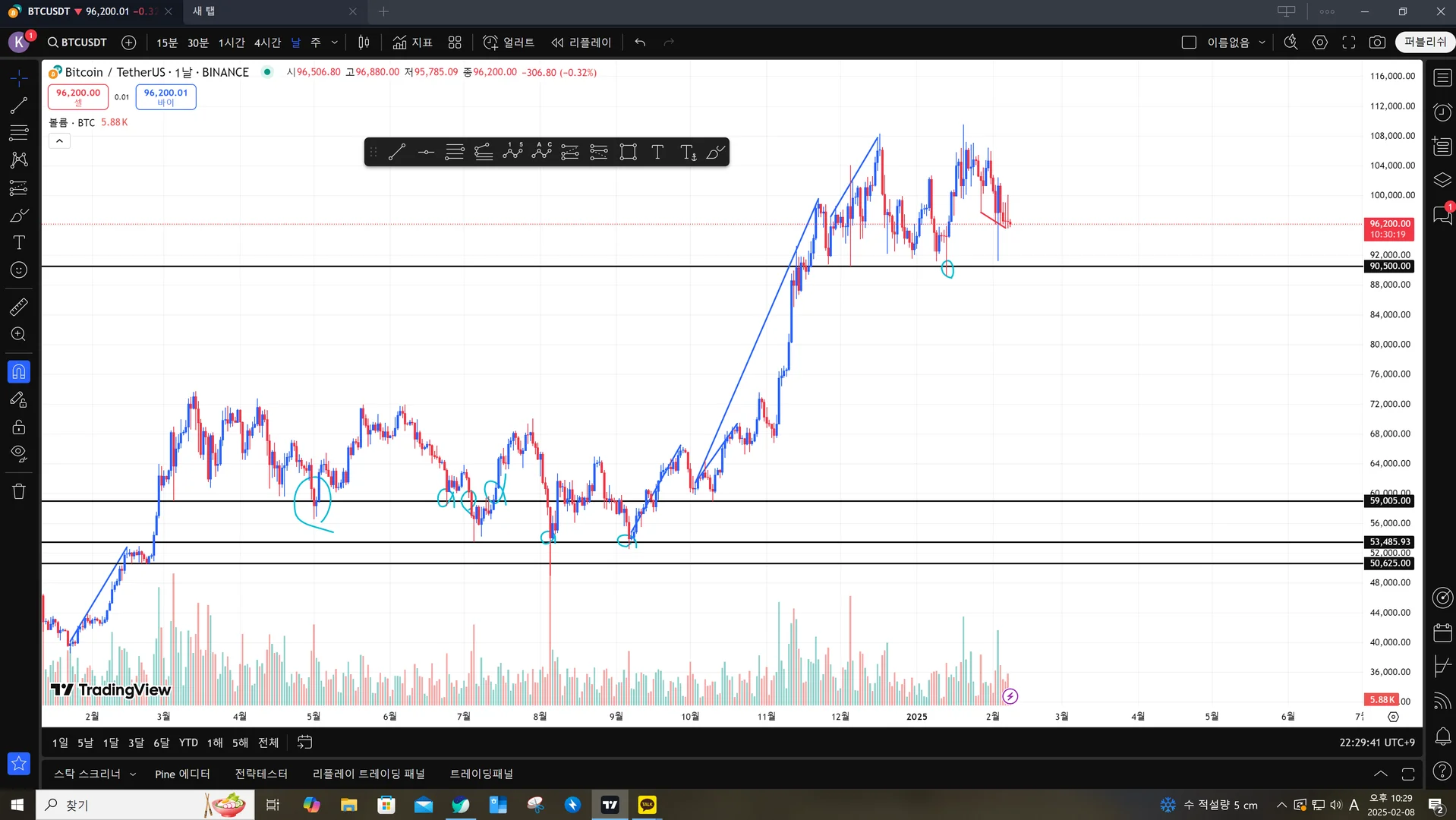Image resolution: width=1456 pixels, height=820 pixels.
Task: Toggle magnet mode on the left toolbar
Action: 19,372
